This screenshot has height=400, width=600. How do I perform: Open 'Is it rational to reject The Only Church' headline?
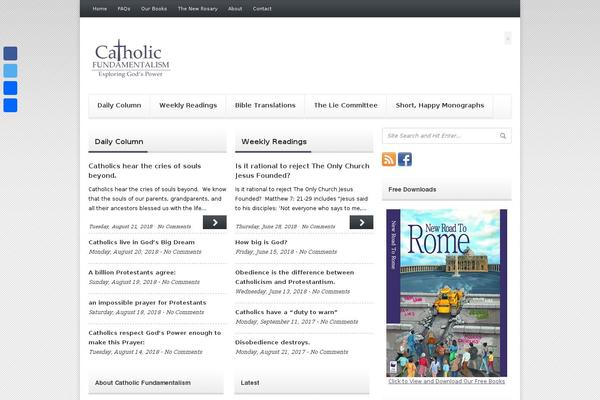coord(302,171)
